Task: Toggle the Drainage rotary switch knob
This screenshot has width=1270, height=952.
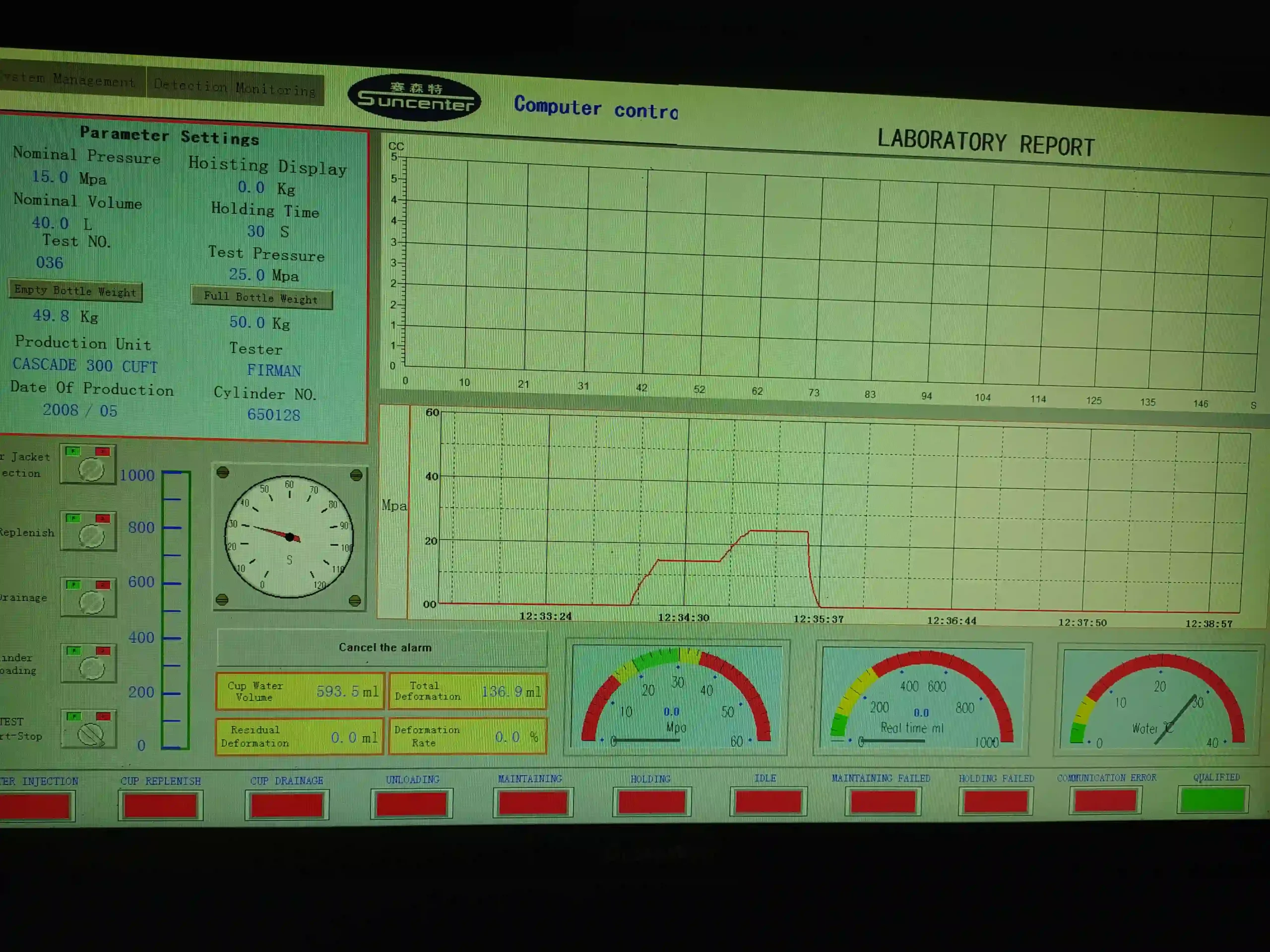Action: pyautogui.click(x=91, y=602)
